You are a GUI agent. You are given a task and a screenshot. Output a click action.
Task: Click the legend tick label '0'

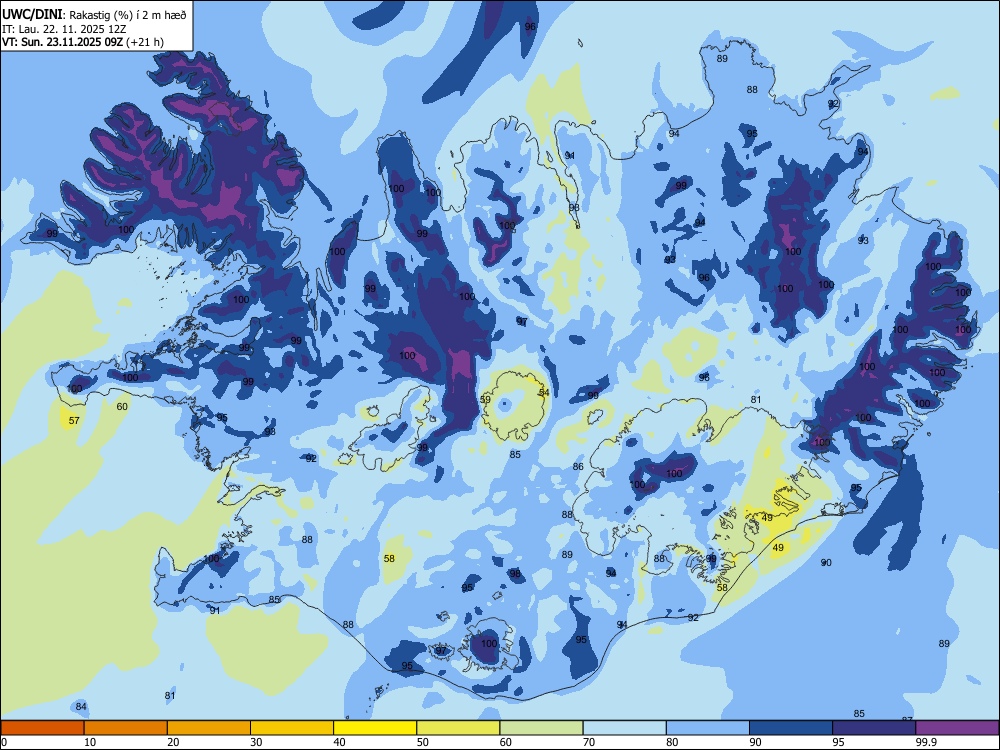[4, 742]
